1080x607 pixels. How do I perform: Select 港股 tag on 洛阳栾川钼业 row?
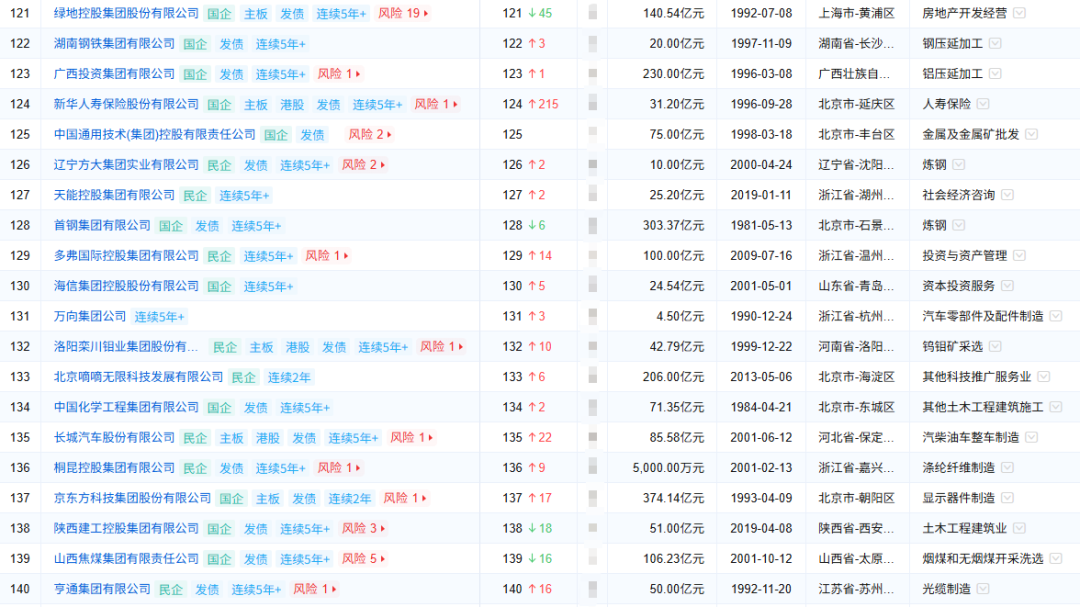click(298, 347)
